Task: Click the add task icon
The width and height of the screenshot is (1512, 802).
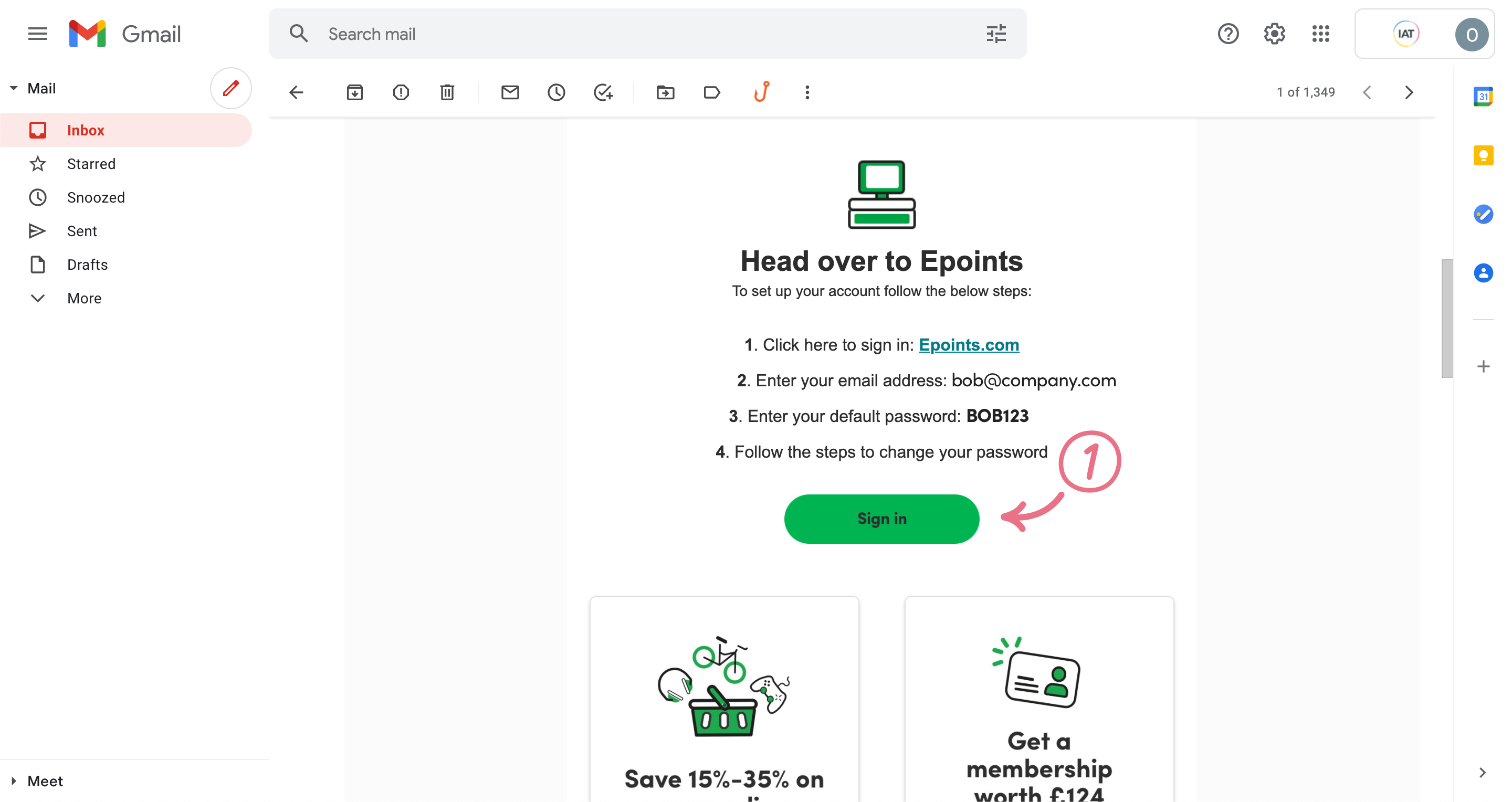Action: [601, 92]
